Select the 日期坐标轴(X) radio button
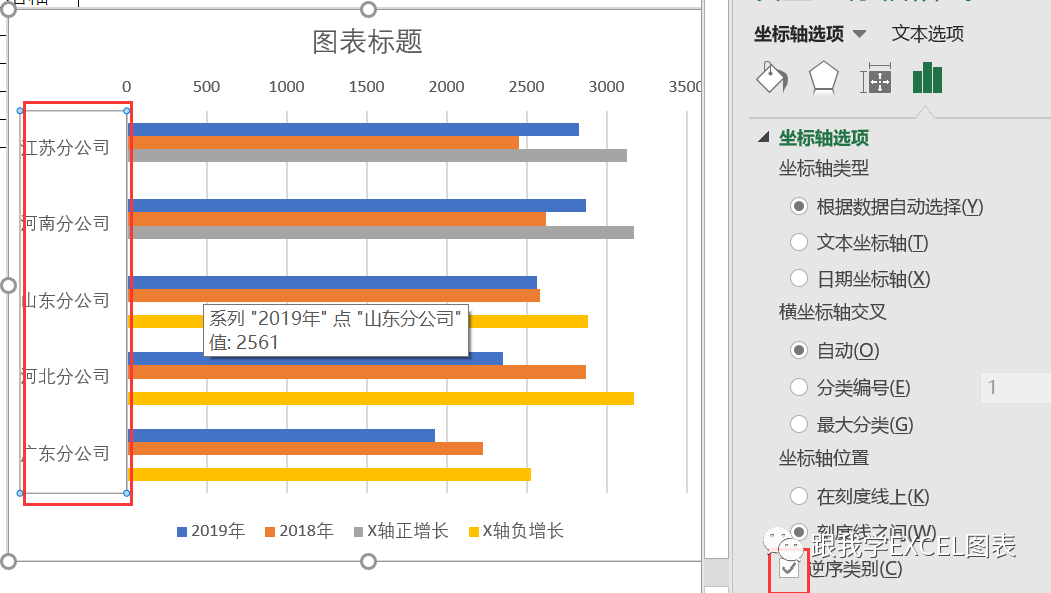 point(799,278)
